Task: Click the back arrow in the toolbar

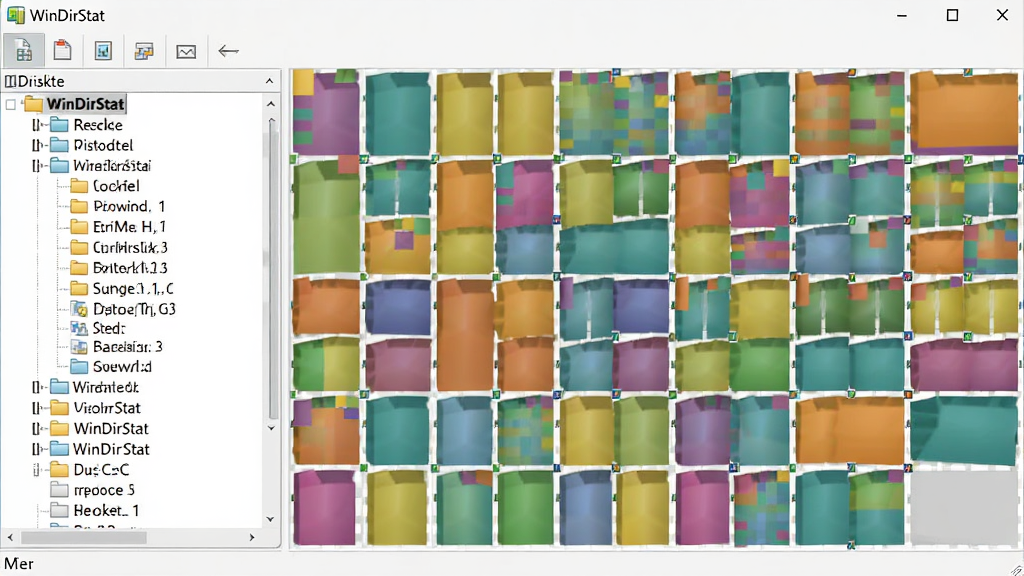Action: click(229, 51)
